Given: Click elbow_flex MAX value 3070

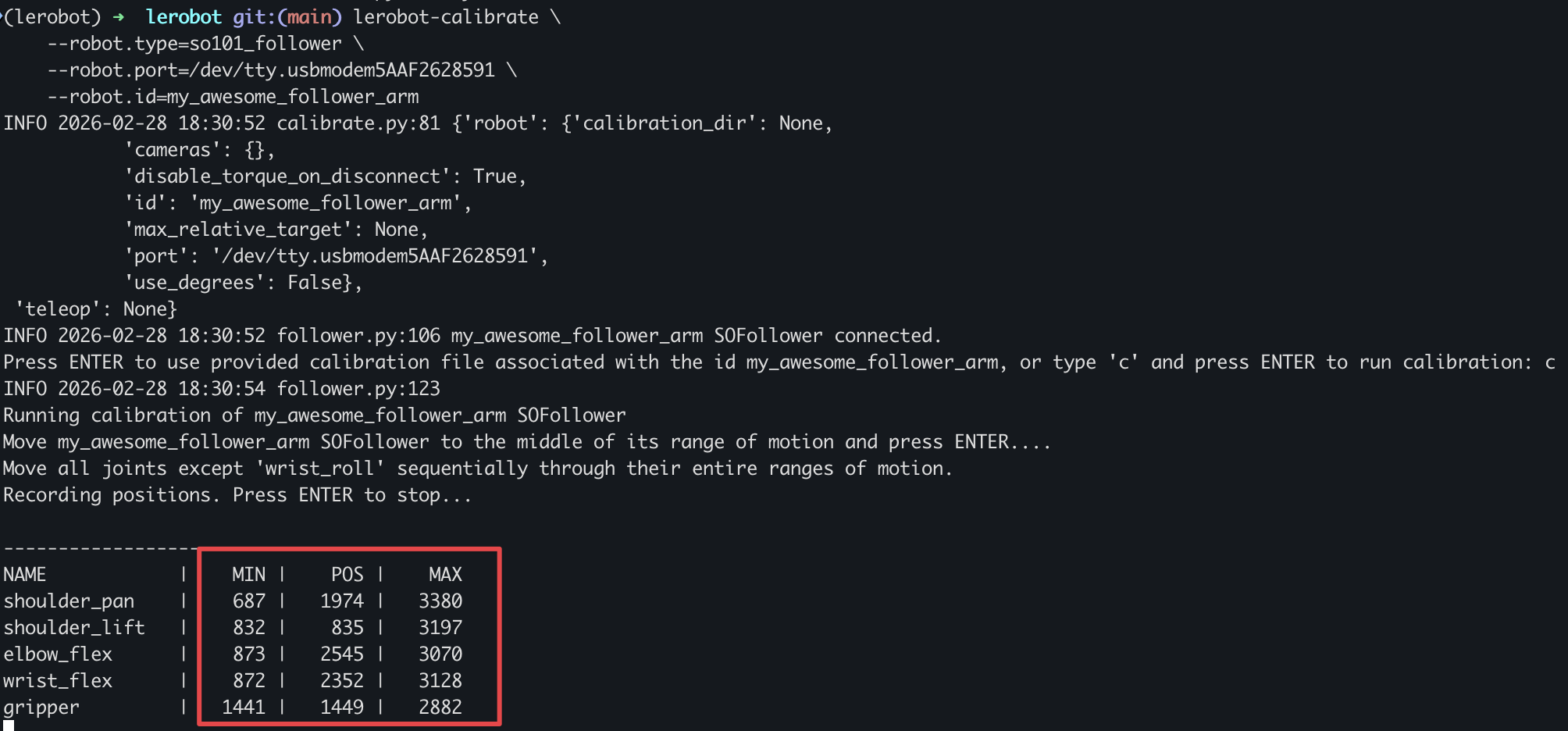Looking at the screenshot, I should point(440,654).
